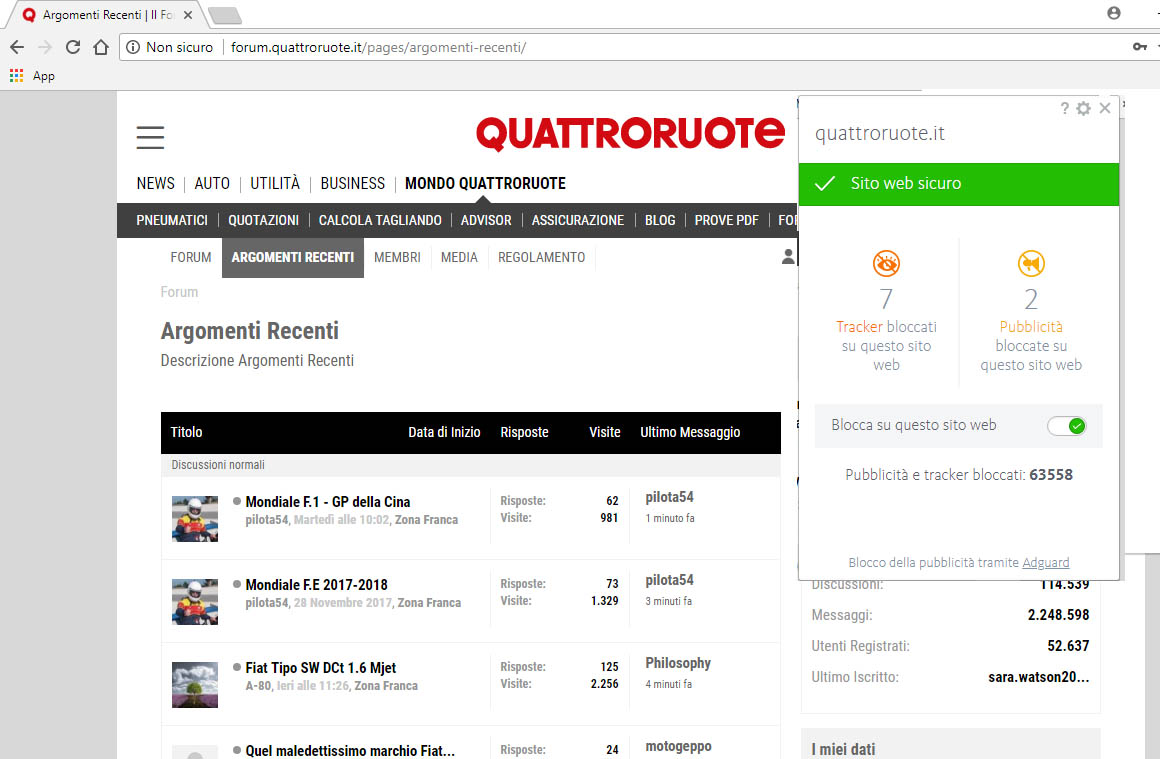Select the ARGOMENTI RECENTI tab
Image resolution: width=1160 pixels, height=759 pixels.
[293, 257]
